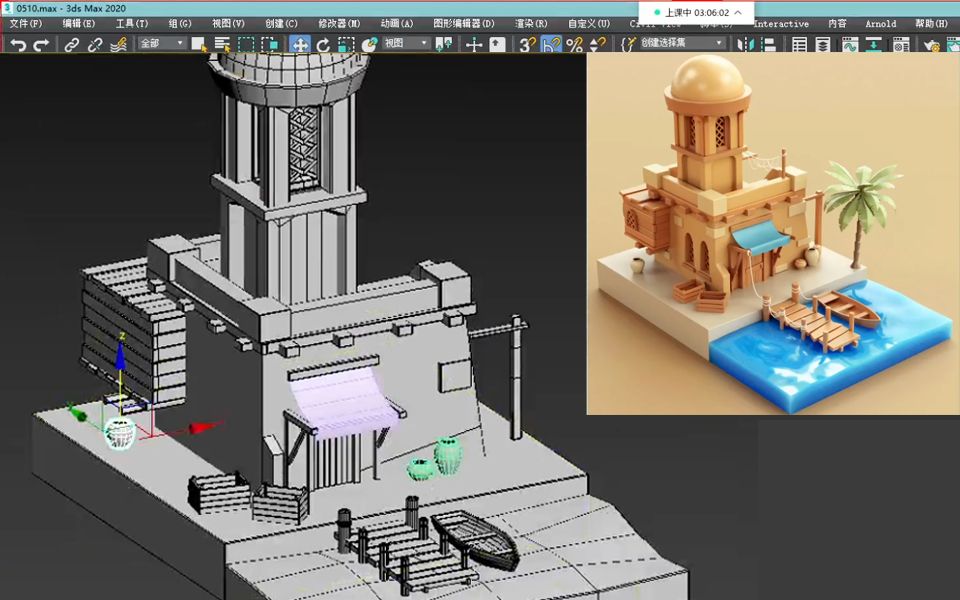
Task: Open the Render Setup icon
Action: (930, 43)
